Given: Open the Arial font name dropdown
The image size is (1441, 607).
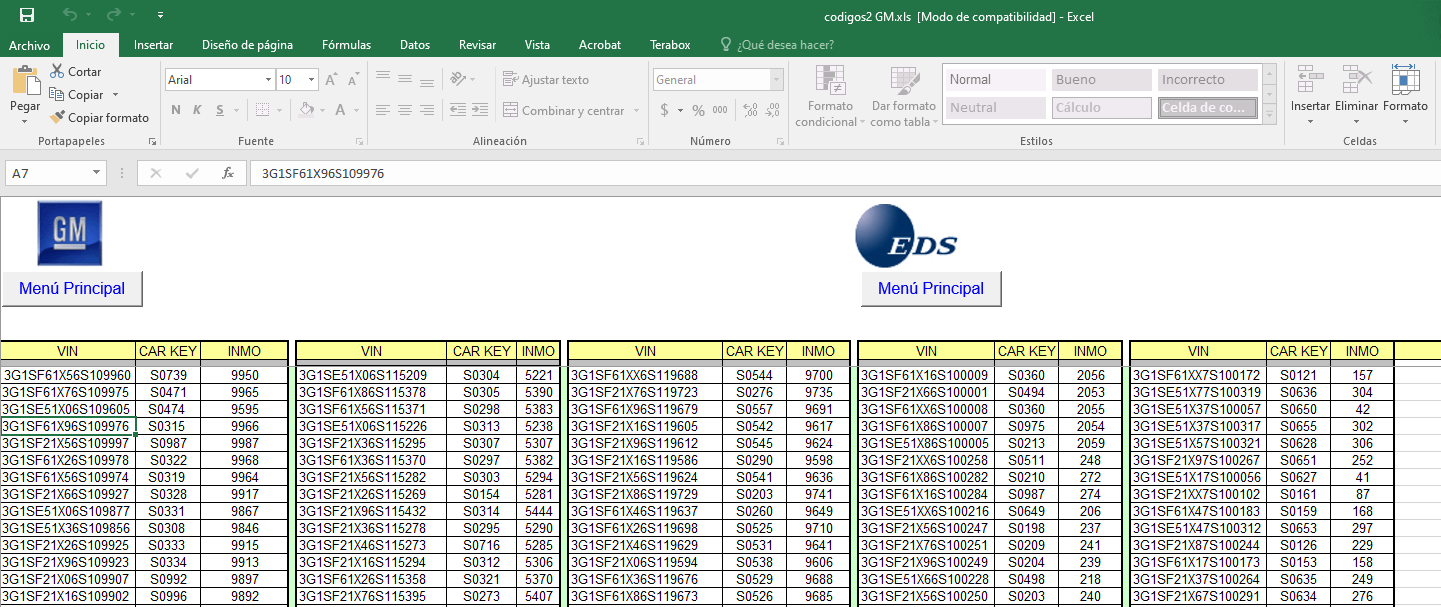Looking at the screenshot, I should tap(268, 80).
